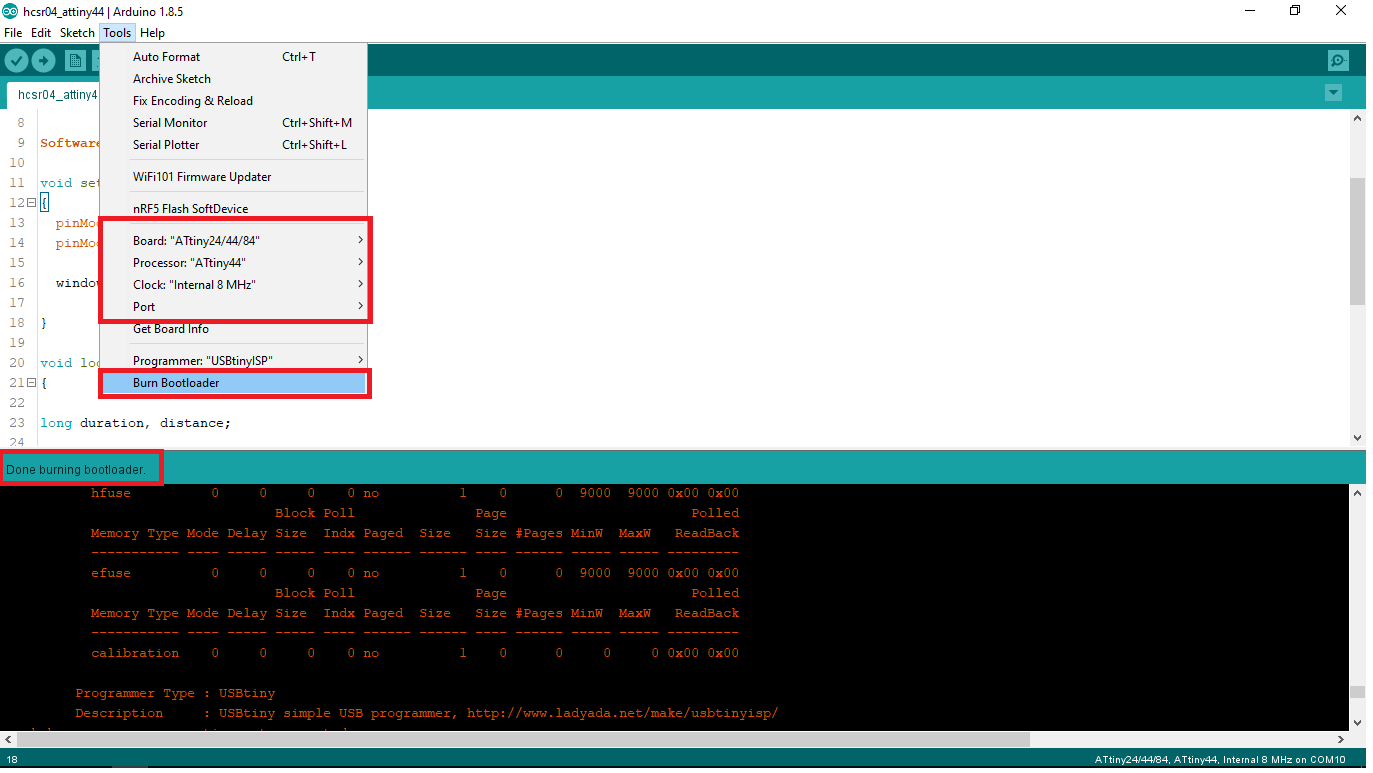
Task: Collapse the code fold at line 12
Action: point(32,203)
